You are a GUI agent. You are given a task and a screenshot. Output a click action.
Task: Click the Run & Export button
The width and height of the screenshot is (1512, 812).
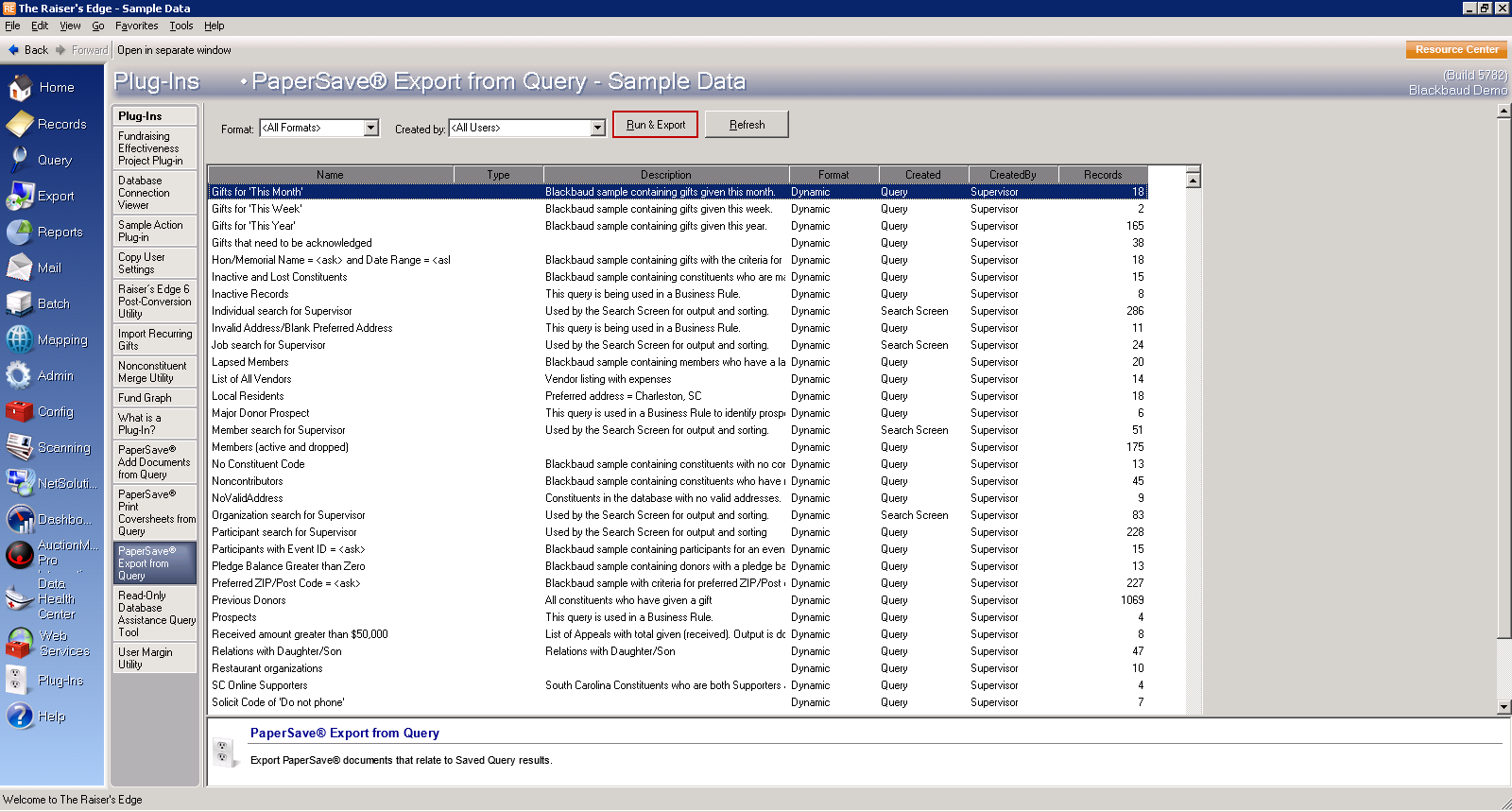click(655, 125)
